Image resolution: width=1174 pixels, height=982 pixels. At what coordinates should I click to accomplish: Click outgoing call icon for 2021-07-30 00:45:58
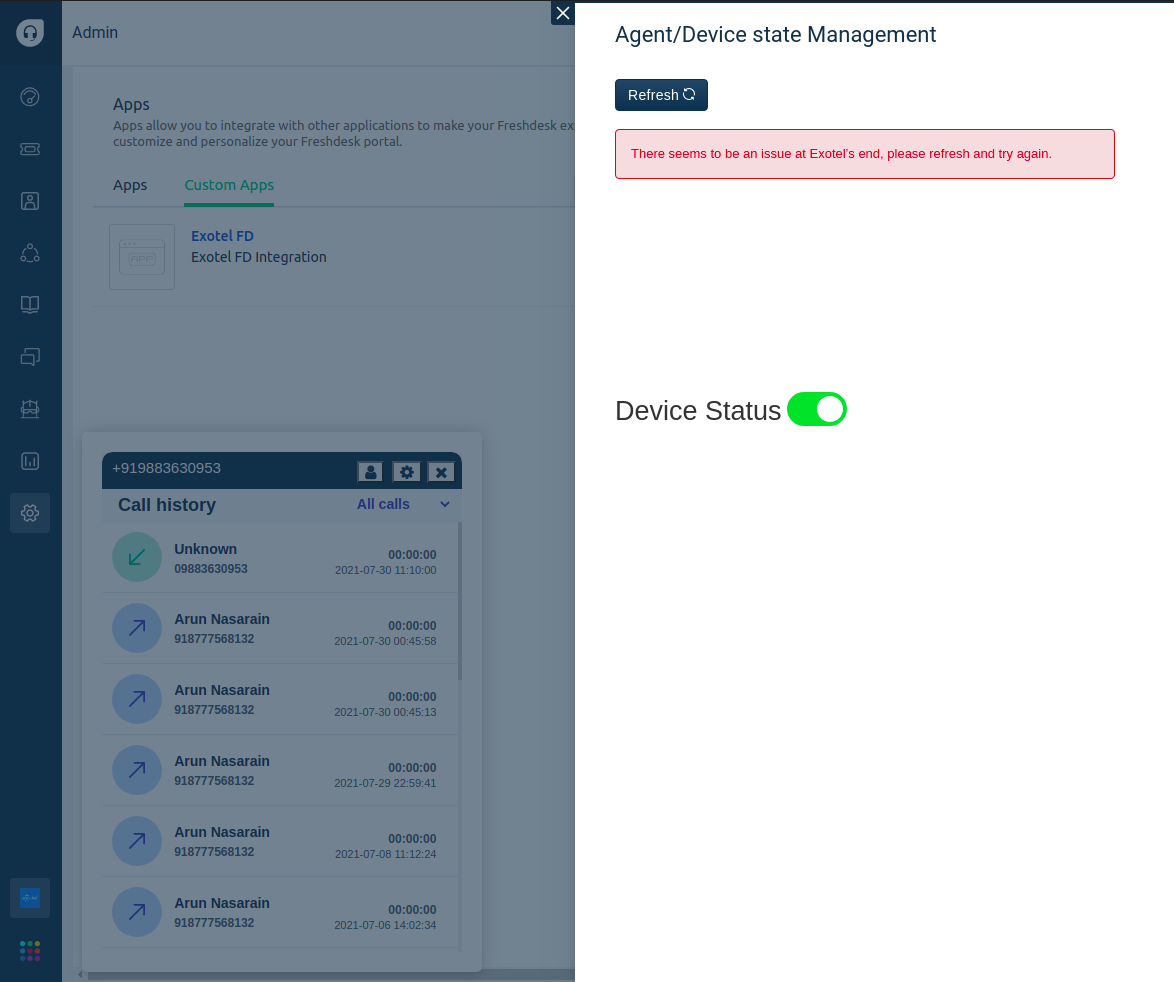coord(137,628)
